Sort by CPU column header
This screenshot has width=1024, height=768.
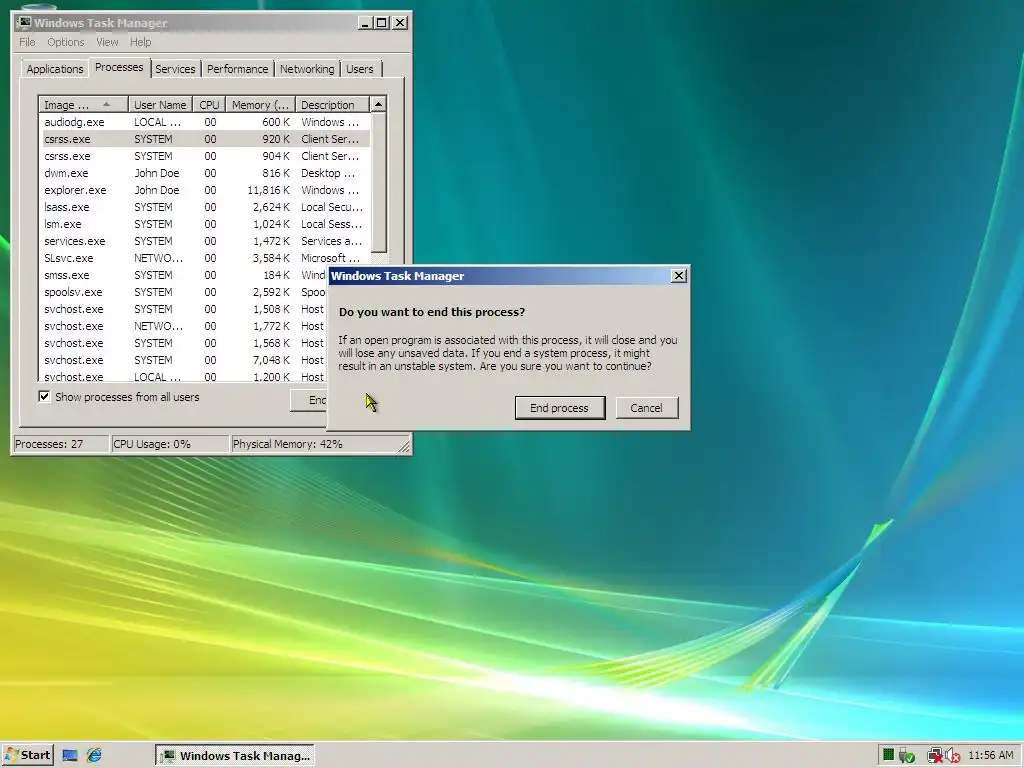coord(209,104)
